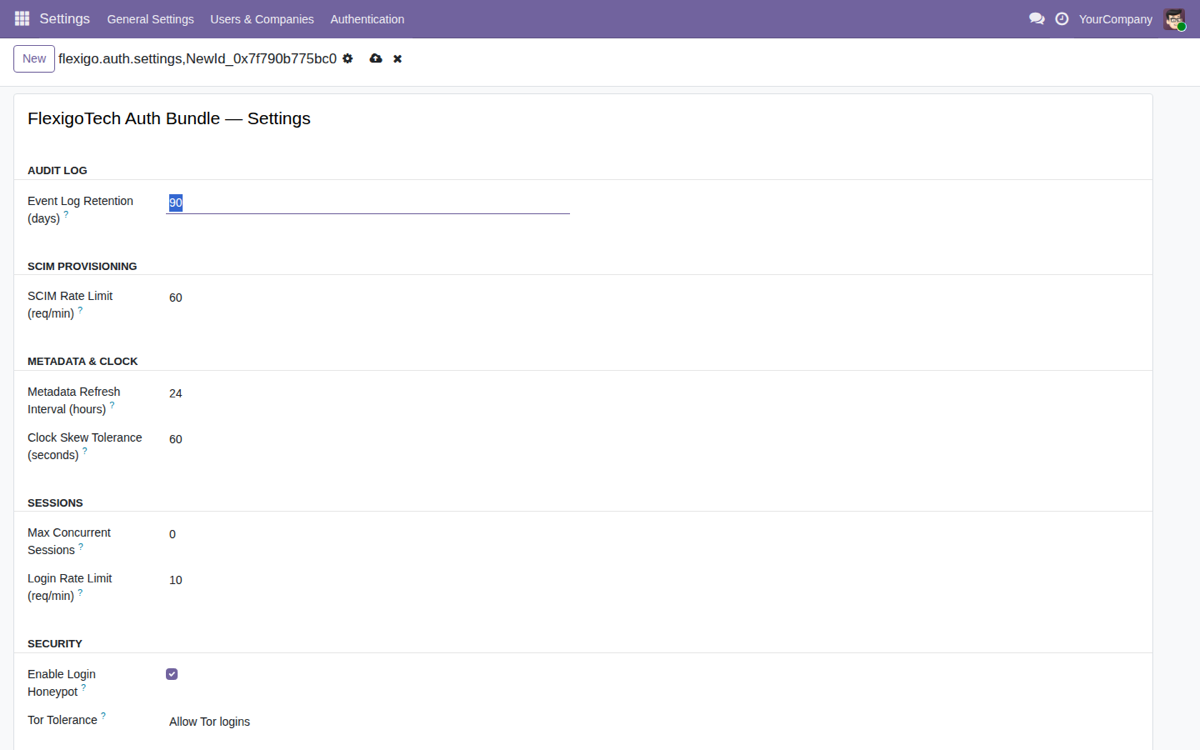Open the gear actions menu by record name

(x=348, y=59)
